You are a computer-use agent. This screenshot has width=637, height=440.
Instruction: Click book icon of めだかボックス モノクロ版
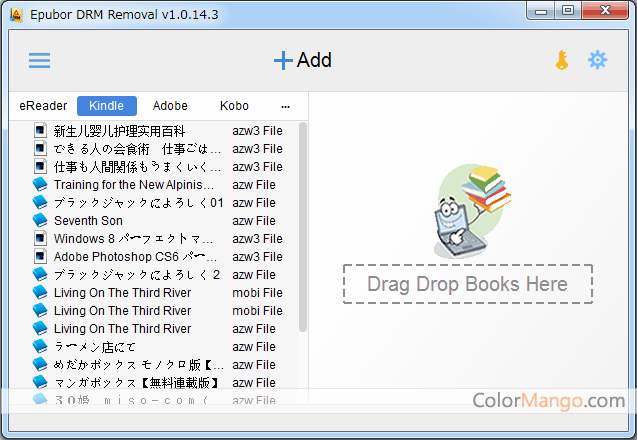pyautogui.click(x=40, y=364)
